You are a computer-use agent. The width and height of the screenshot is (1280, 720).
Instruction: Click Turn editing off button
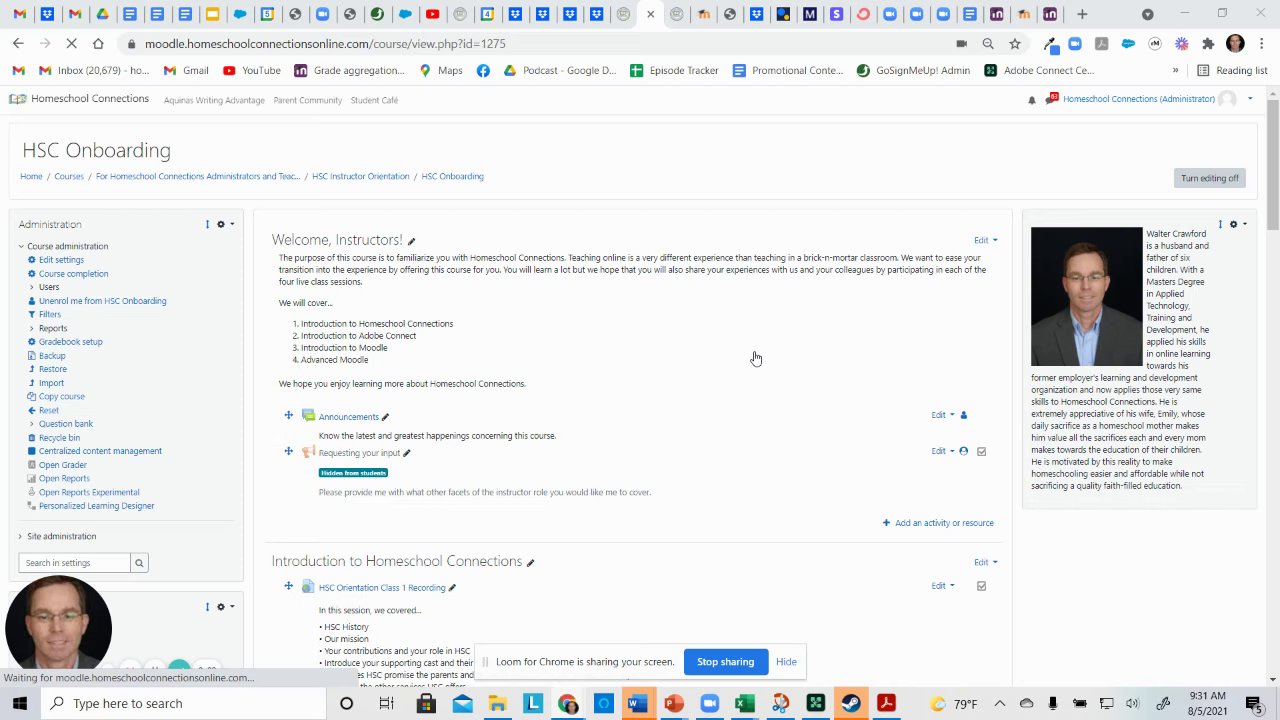(x=1209, y=178)
